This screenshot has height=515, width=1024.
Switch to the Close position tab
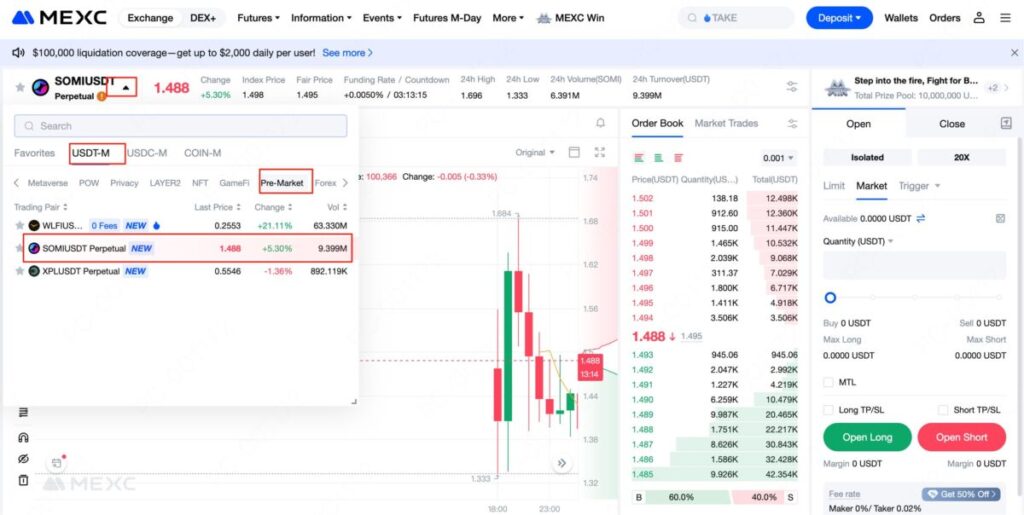952,123
